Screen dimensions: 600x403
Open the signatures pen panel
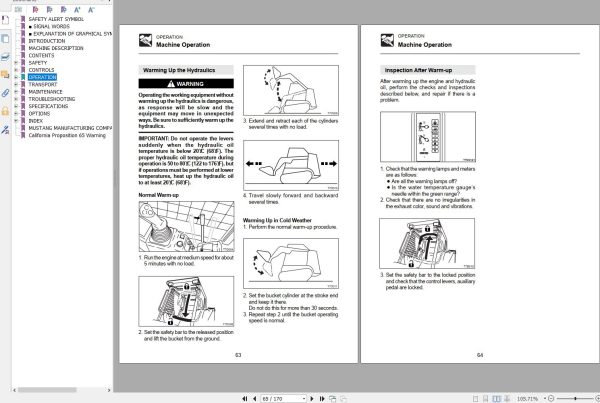pos(5,130)
